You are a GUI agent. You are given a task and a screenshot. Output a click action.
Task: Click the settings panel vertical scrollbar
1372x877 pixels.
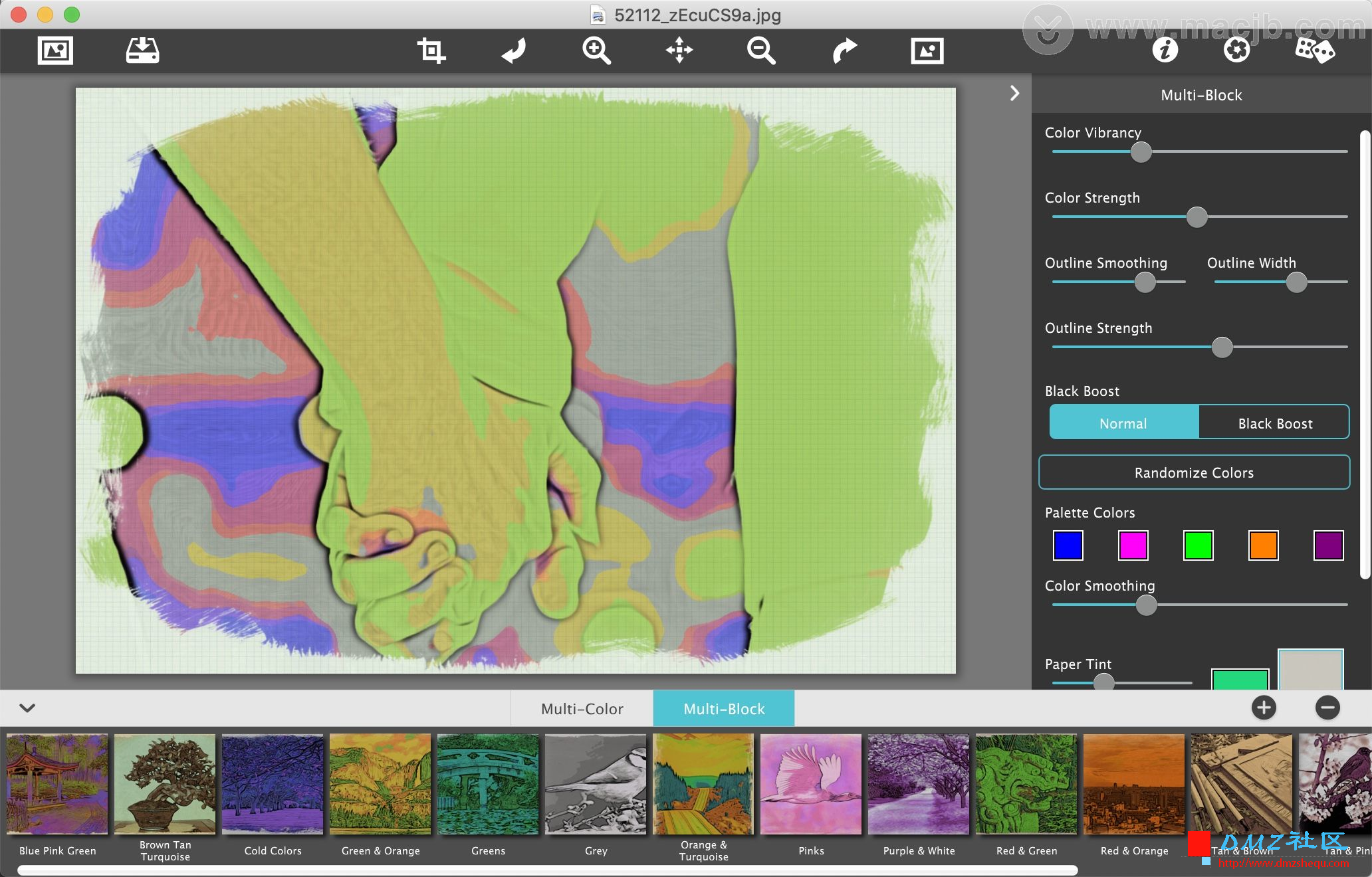click(1365, 355)
